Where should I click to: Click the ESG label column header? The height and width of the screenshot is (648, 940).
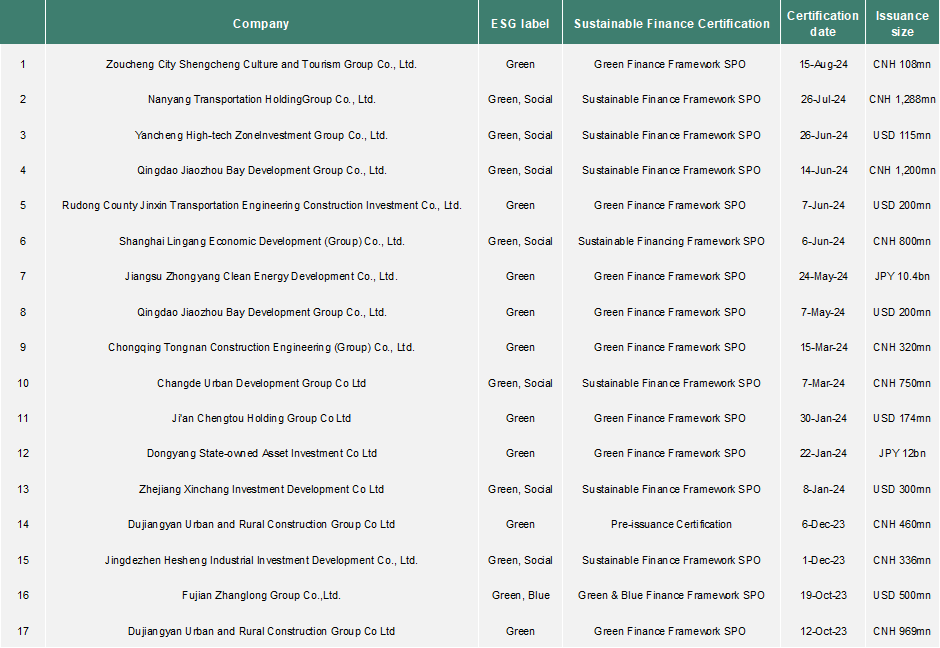click(520, 23)
